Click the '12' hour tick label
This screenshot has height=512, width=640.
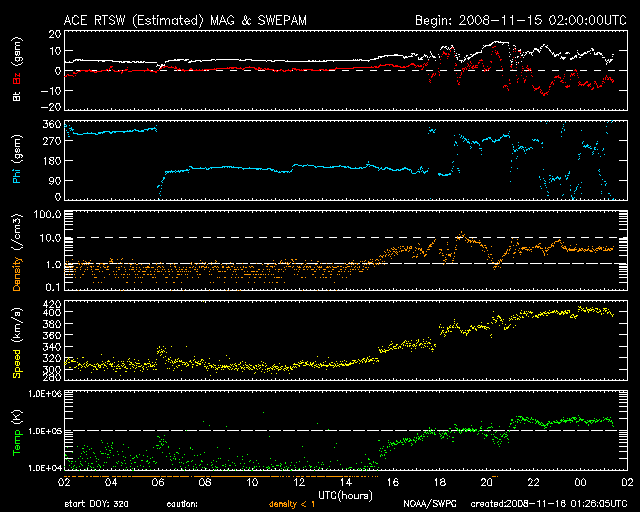[299, 482]
